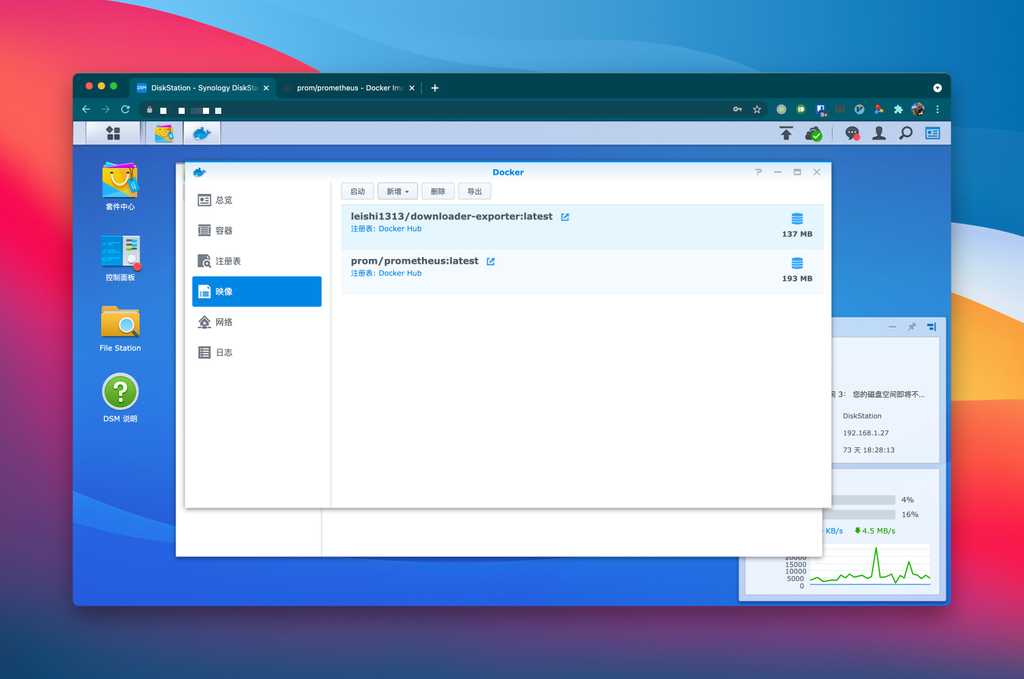Go to the 容器 container section
The height and width of the screenshot is (679, 1024).
click(257, 230)
